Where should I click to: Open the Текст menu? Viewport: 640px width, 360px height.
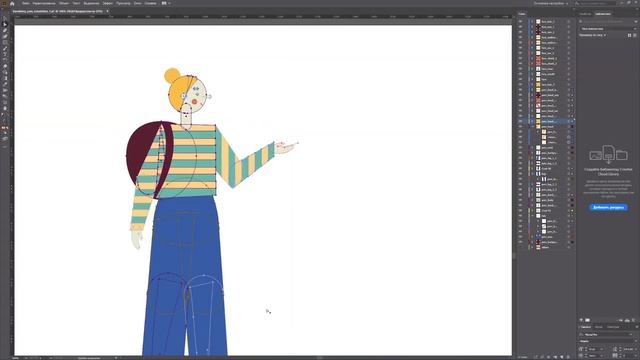(76, 3)
